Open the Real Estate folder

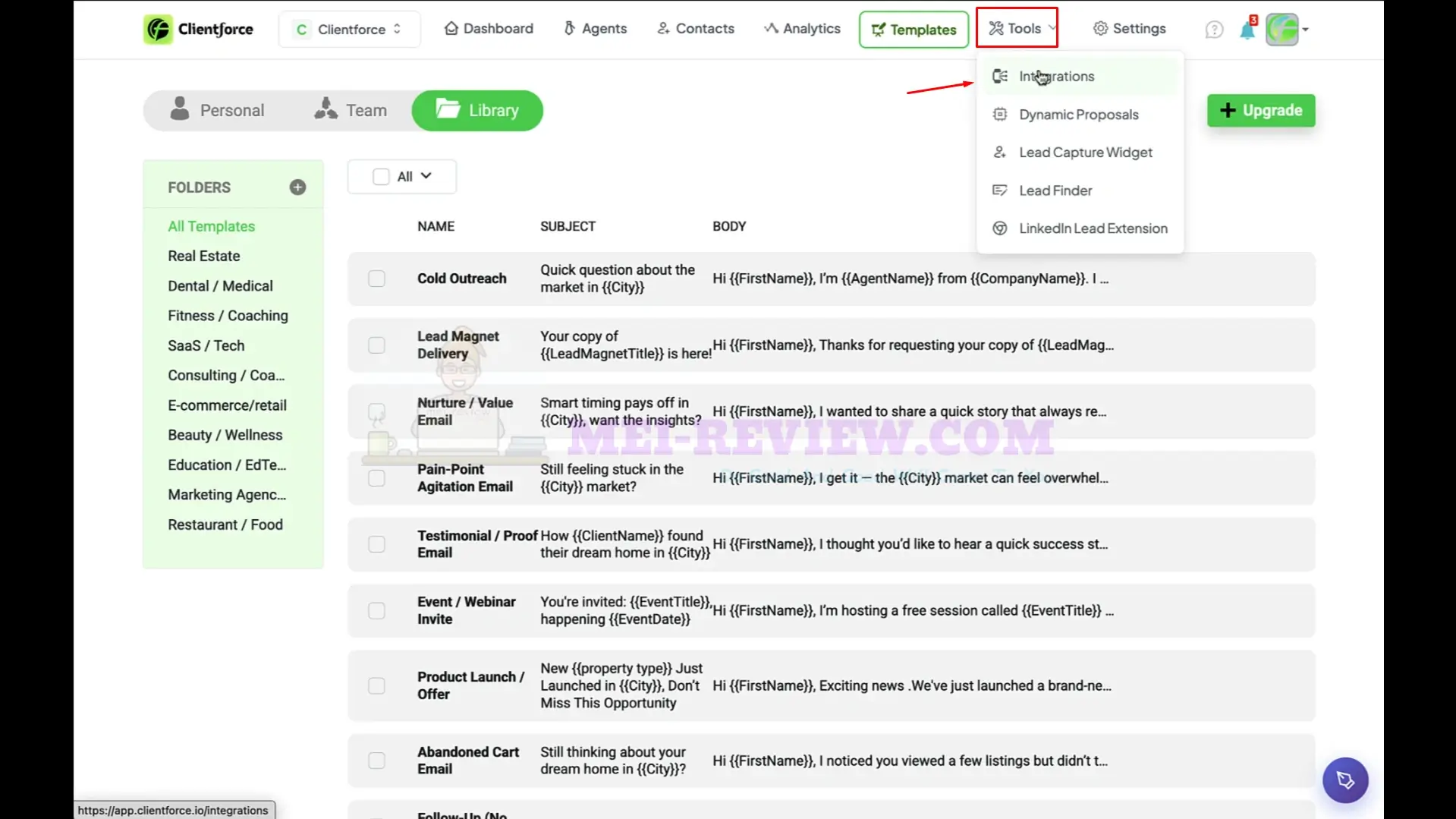tap(203, 256)
